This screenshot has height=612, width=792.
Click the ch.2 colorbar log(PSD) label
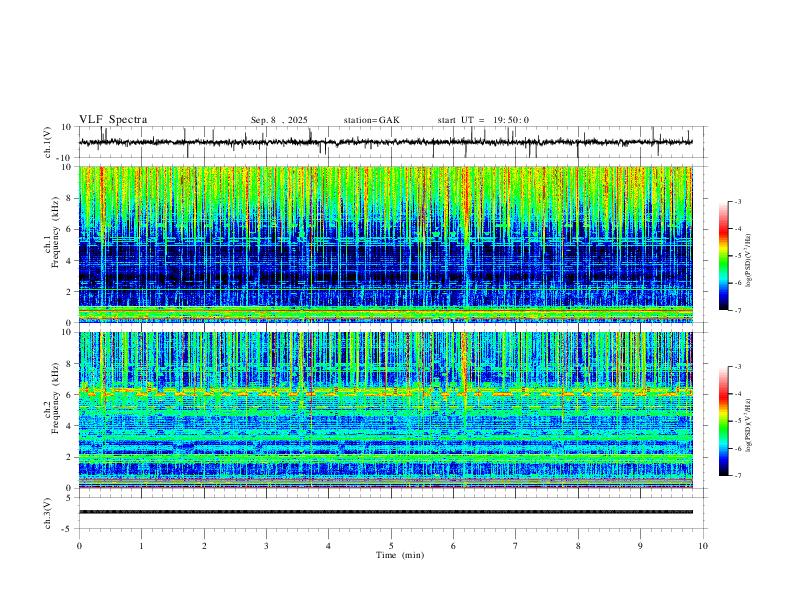coord(748,424)
